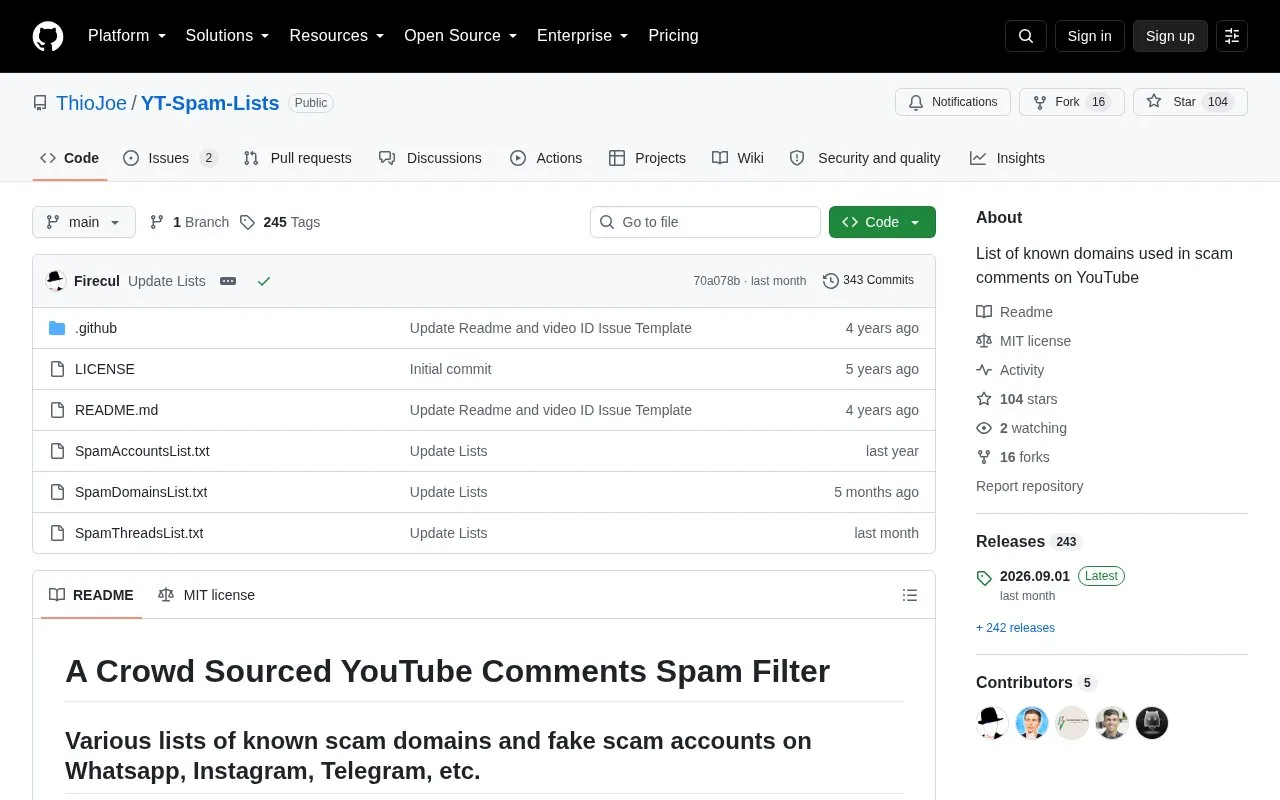Expand the Open Source menu
The image size is (1280, 800).
(460, 36)
